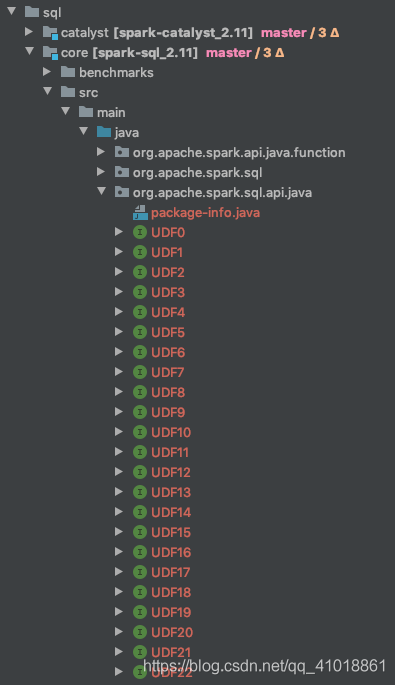The image size is (395, 685).
Task: Click the benchmarks folder icon
Action: coord(68,72)
